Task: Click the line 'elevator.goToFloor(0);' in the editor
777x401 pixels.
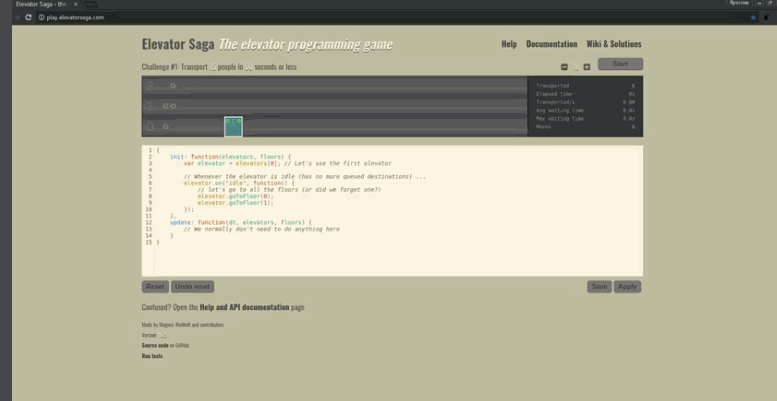Action: pyautogui.click(x=235, y=196)
